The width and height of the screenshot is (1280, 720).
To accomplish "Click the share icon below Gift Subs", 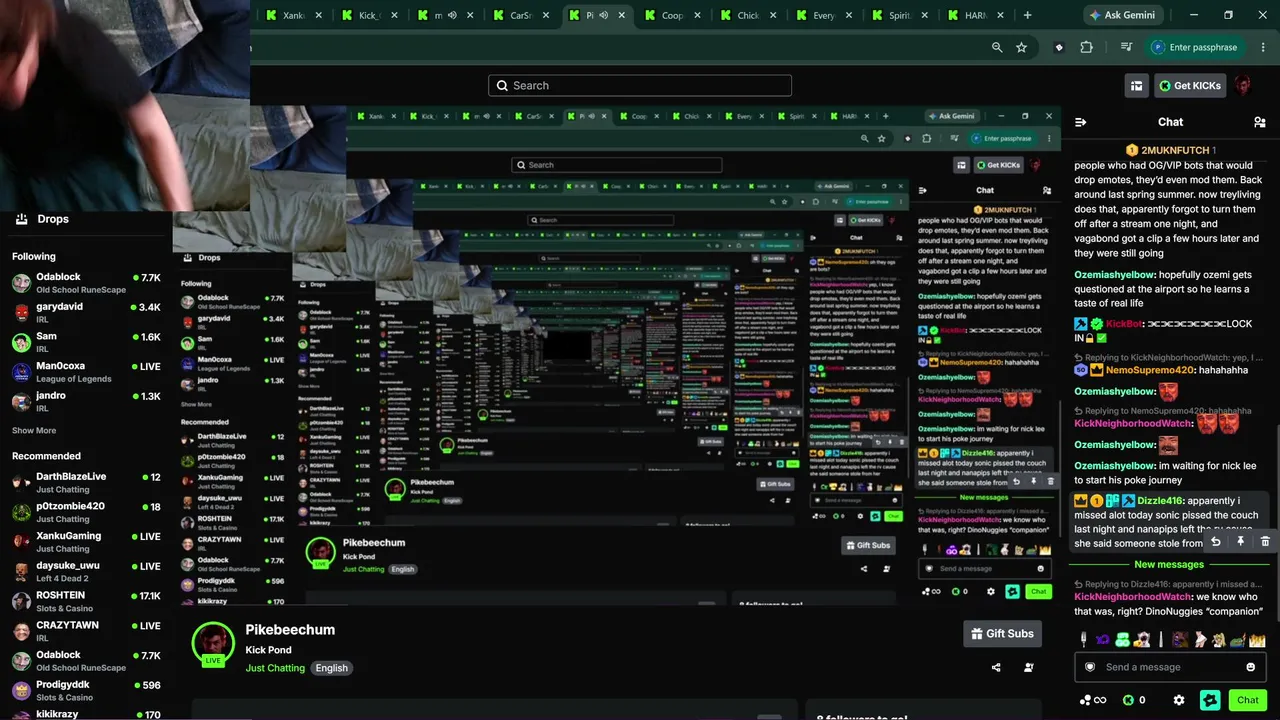I will click(x=996, y=667).
